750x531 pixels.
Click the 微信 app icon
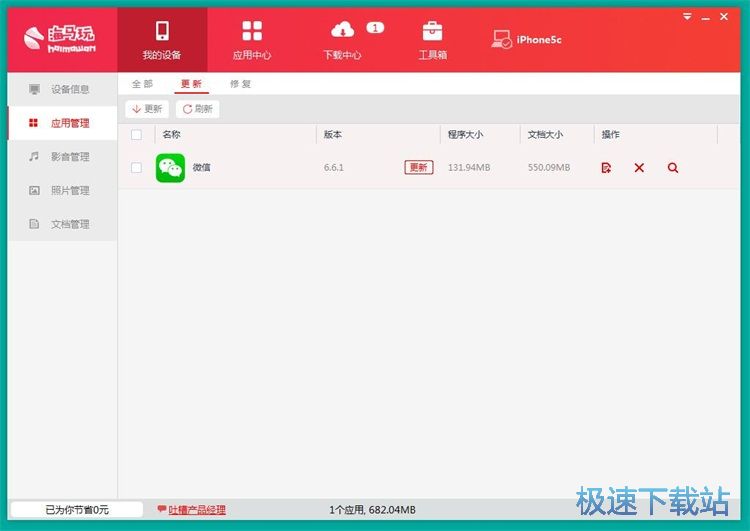[170, 168]
